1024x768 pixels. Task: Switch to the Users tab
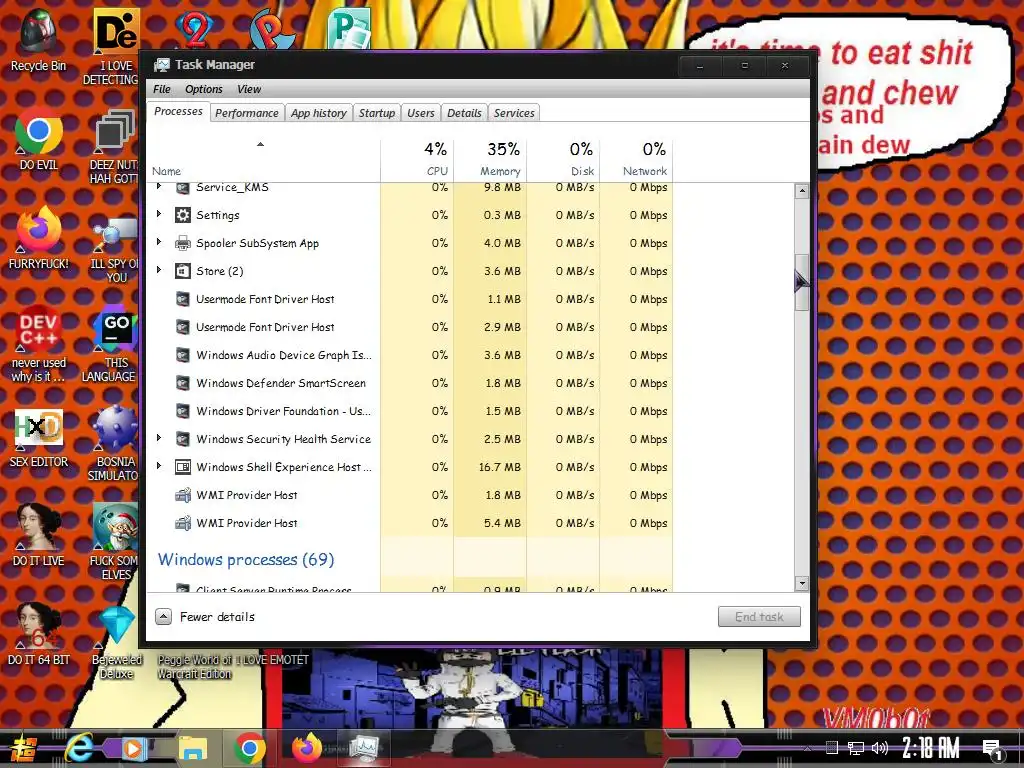(x=421, y=113)
